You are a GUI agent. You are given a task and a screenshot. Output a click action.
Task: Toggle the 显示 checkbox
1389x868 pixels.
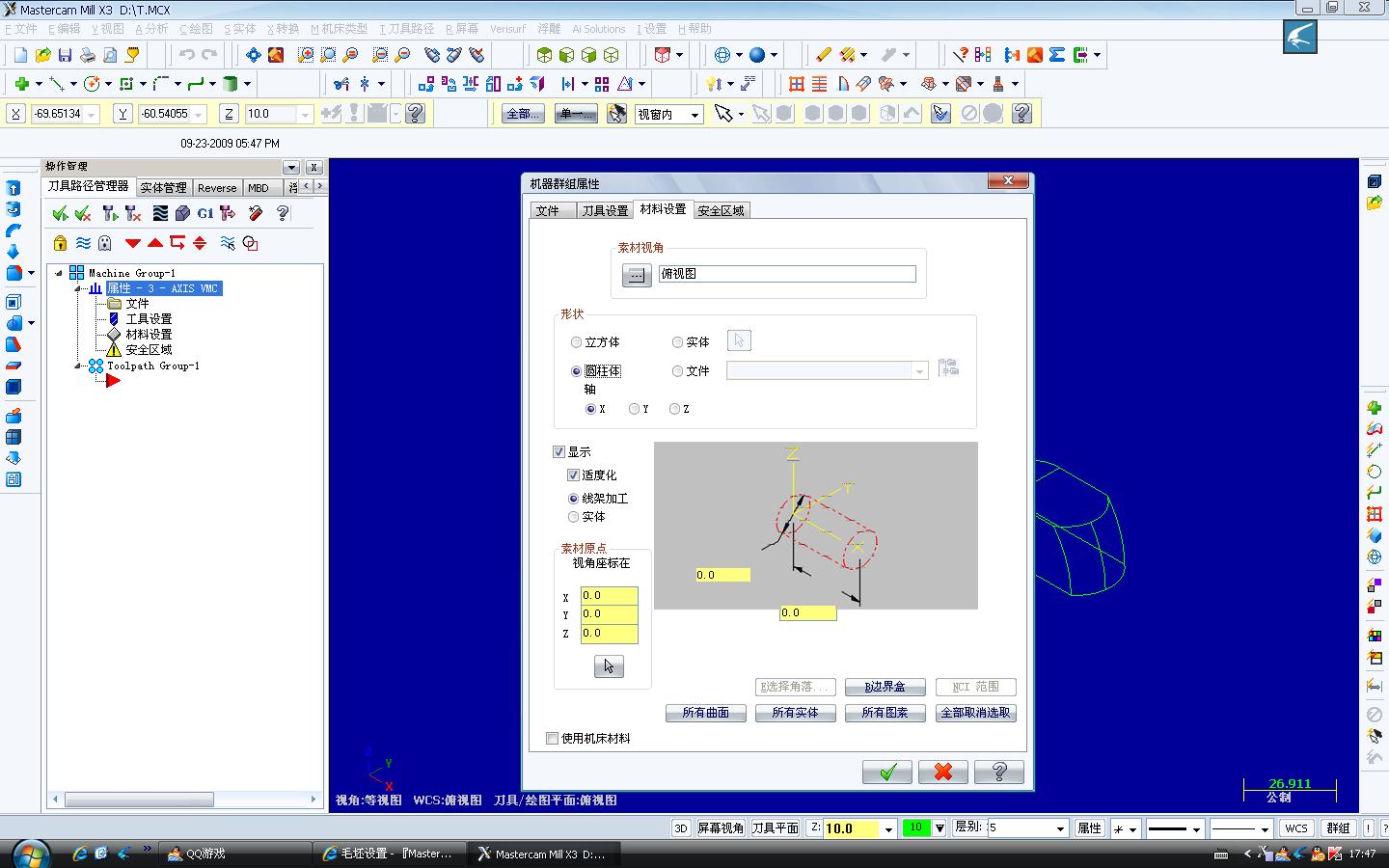(x=558, y=451)
